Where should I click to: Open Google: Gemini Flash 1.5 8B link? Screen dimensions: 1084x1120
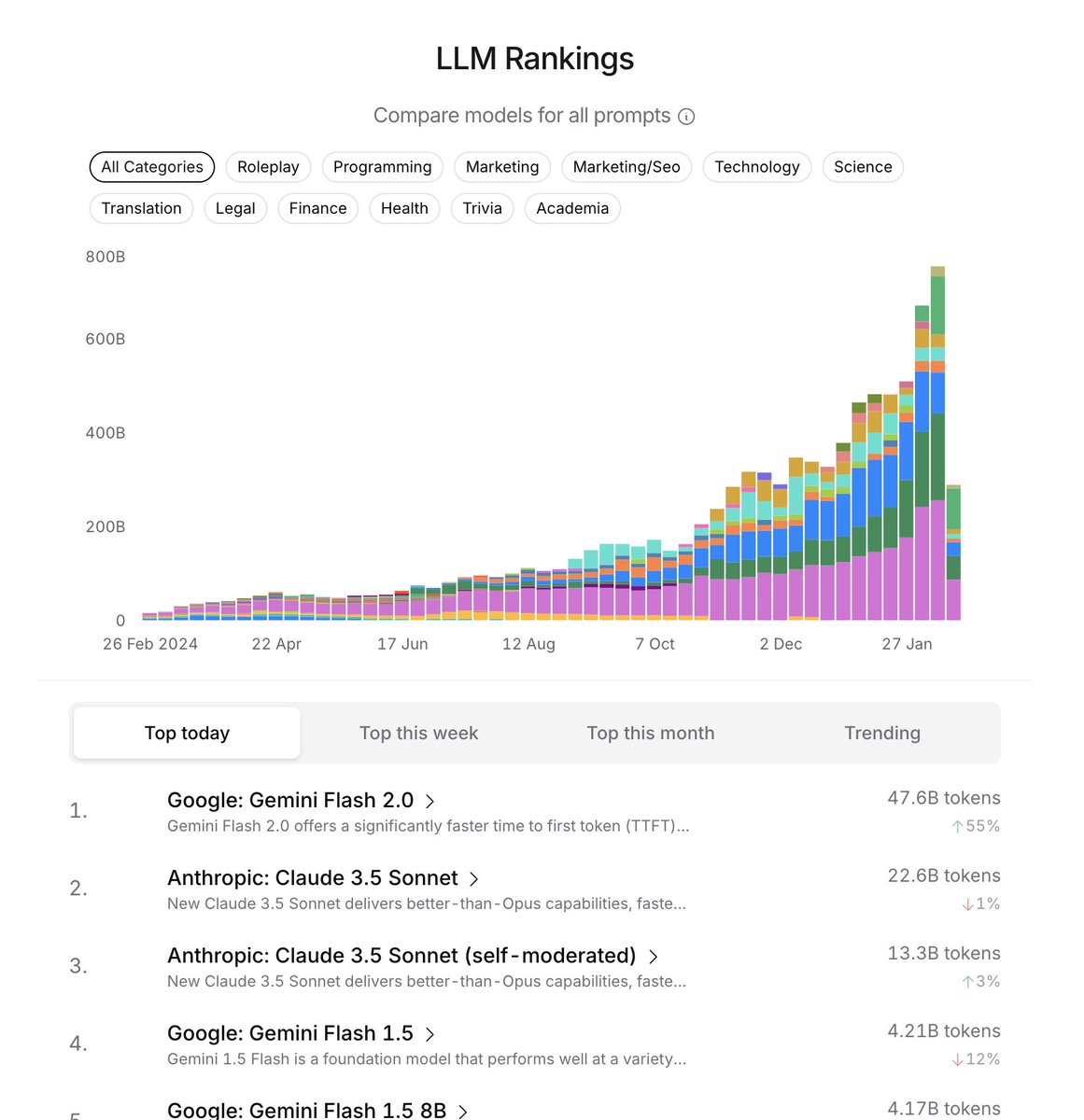306,1110
